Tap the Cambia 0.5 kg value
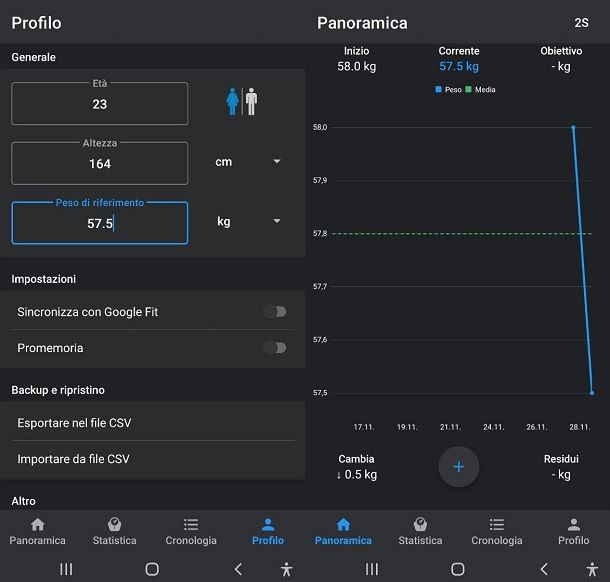Screen dimensions: 610x582 (x=357, y=474)
